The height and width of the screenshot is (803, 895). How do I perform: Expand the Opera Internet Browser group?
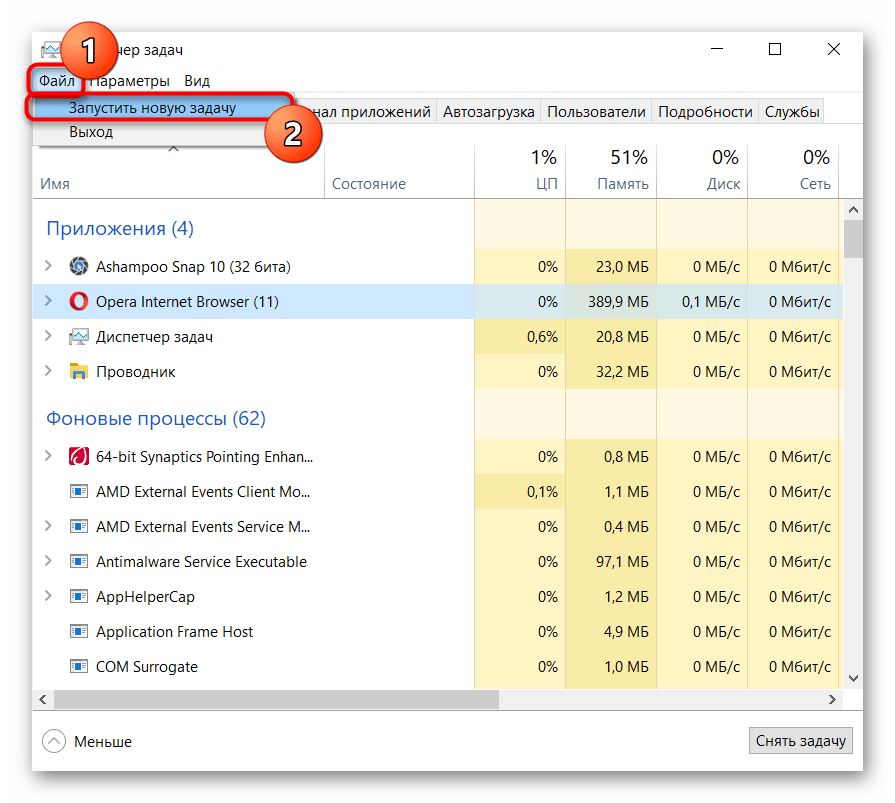tap(48, 301)
